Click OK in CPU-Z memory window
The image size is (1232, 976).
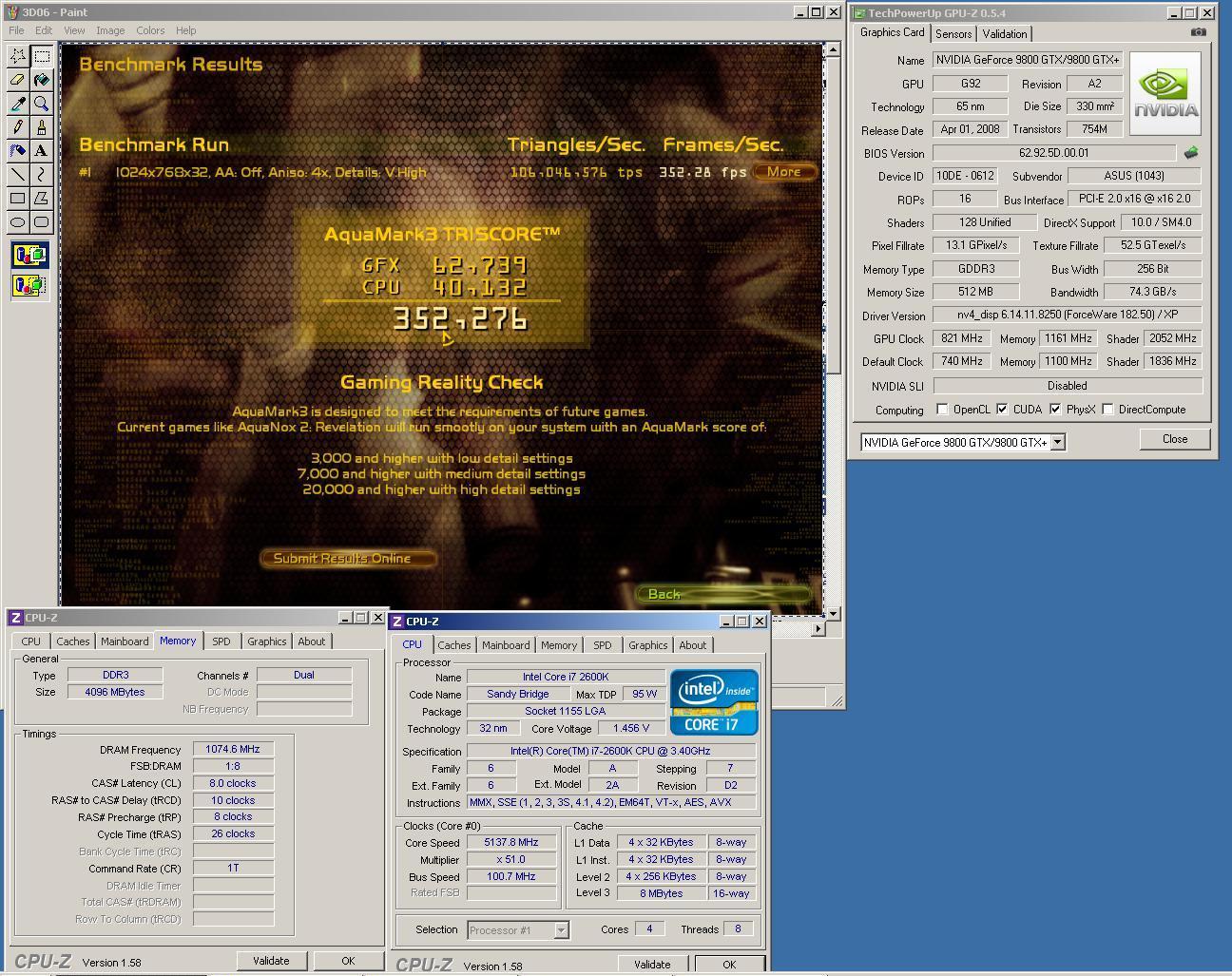click(x=348, y=961)
